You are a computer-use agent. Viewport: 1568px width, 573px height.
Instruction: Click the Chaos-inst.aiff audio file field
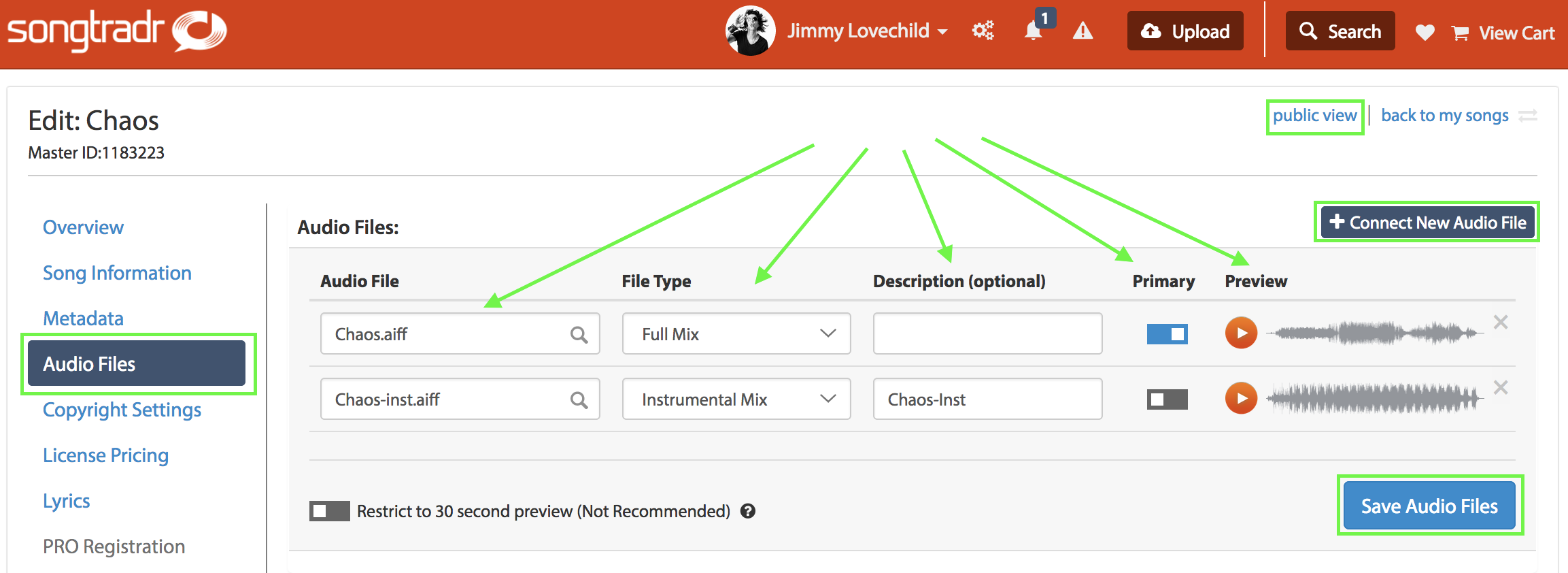pos(460,399)
